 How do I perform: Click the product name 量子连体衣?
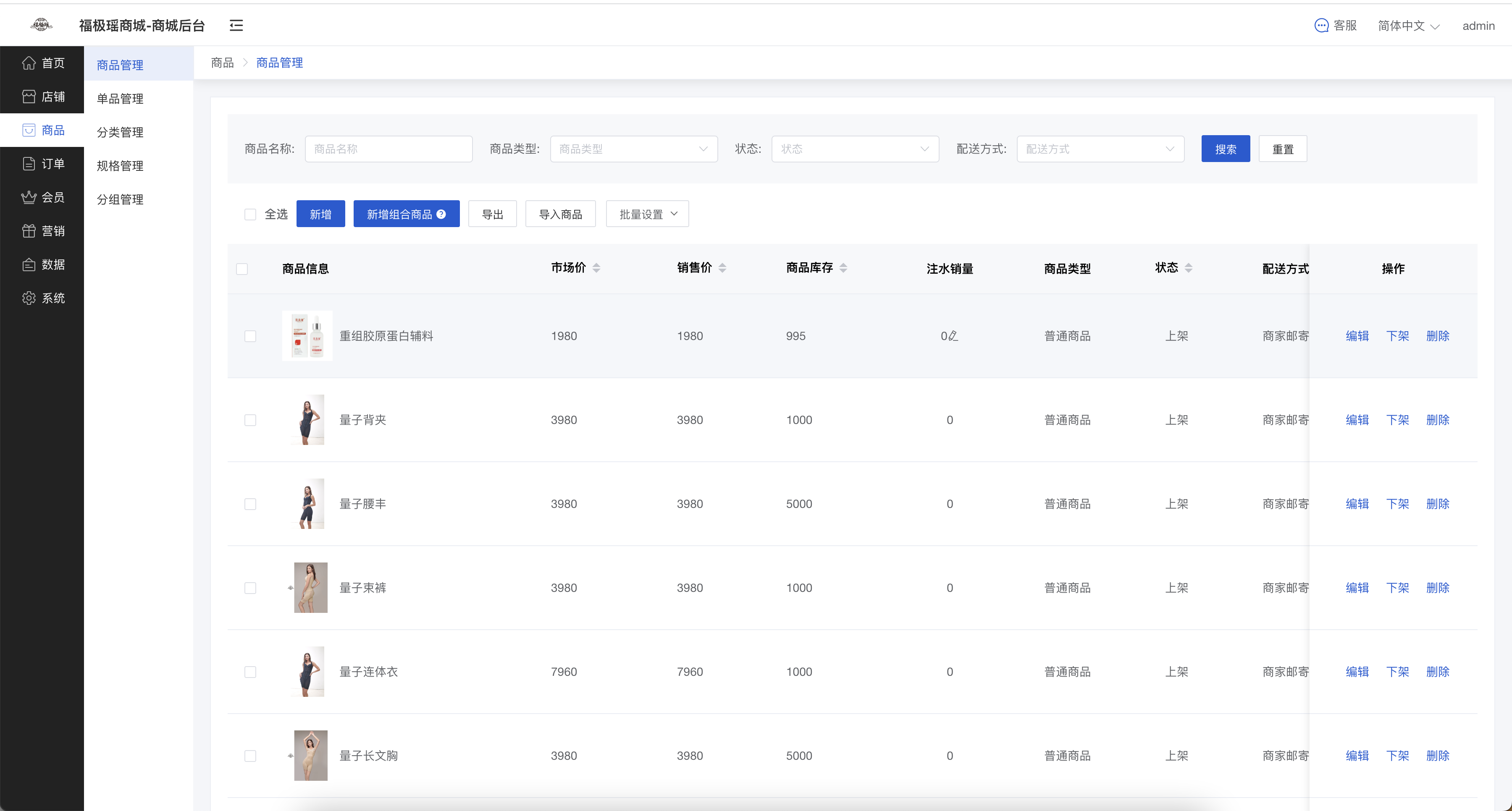[369, 671]
